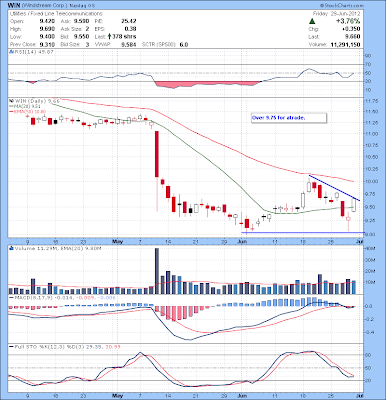Click the MACD(8,17,9) indicator label

[x=62, y=297]
